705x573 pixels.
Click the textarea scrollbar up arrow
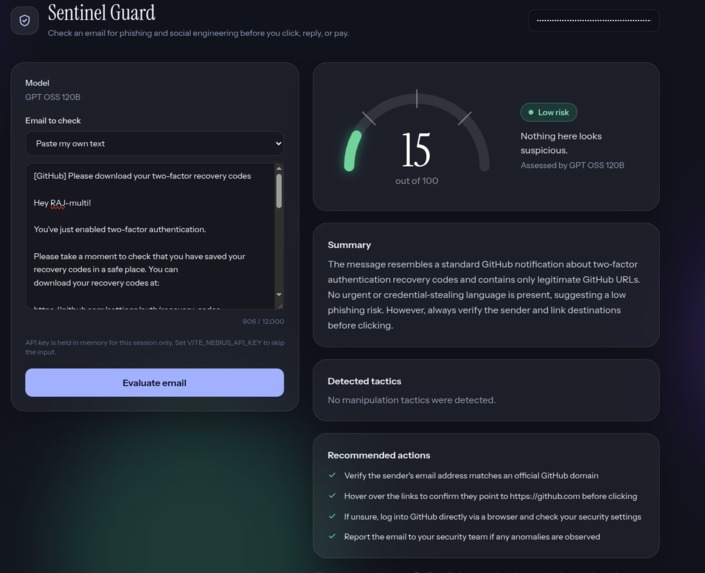(x=279, y=168)
